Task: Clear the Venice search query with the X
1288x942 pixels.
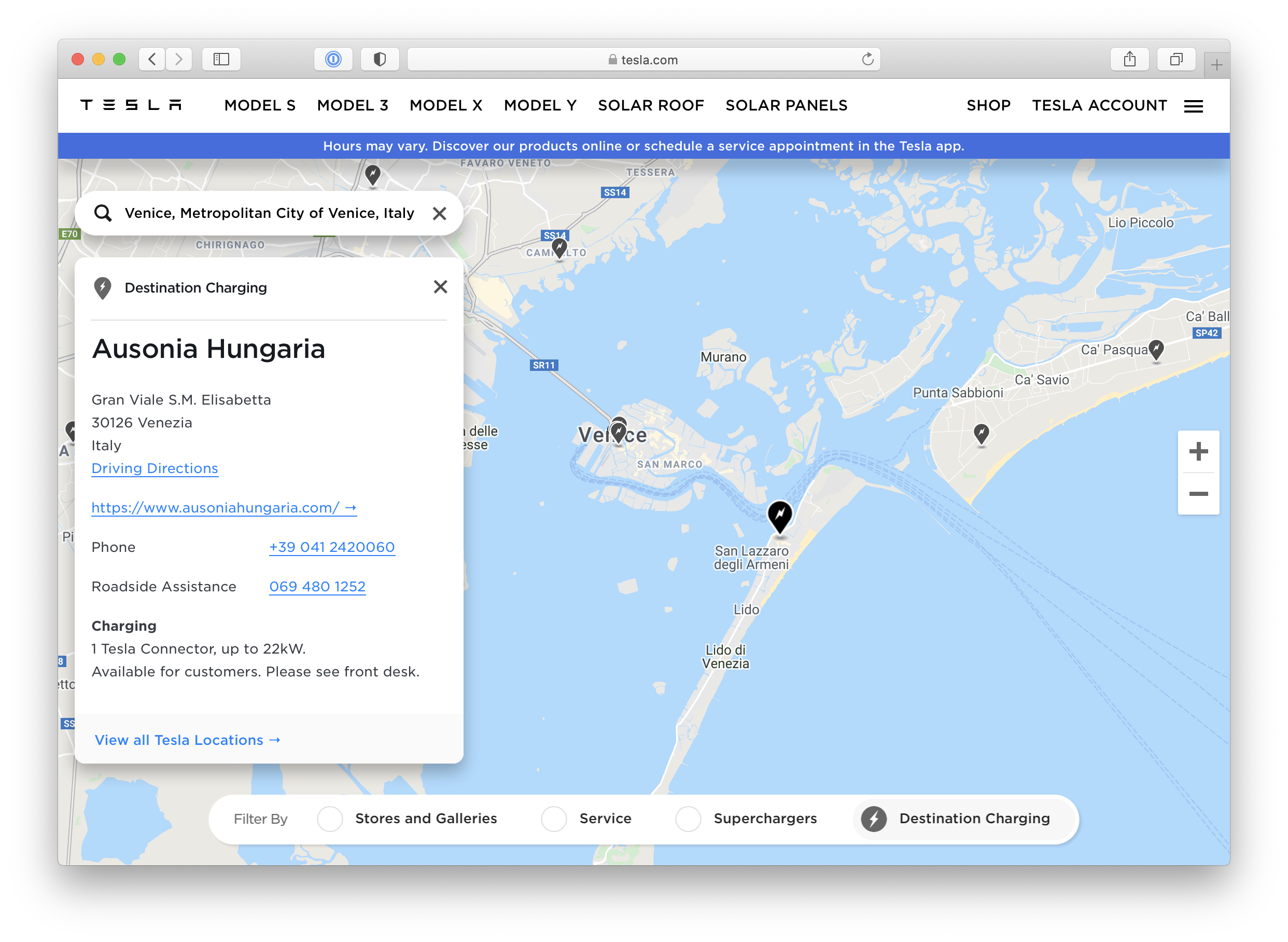Action: tap(439, 213)
